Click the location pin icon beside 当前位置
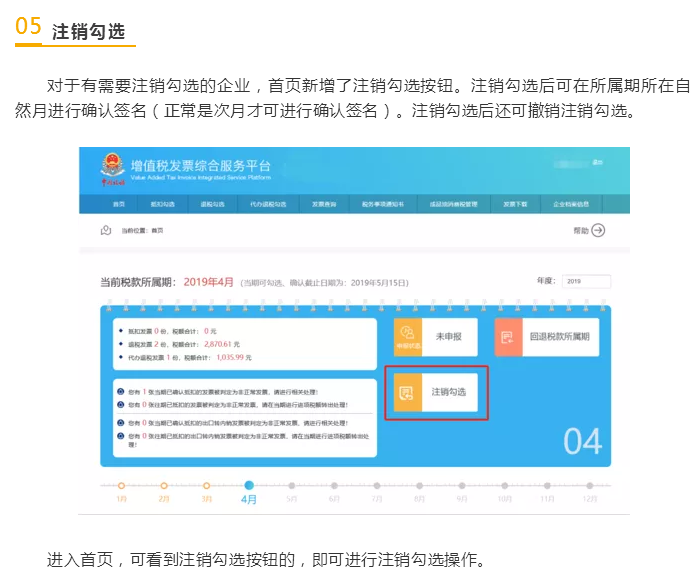The image size is (699, 587). 106,230
